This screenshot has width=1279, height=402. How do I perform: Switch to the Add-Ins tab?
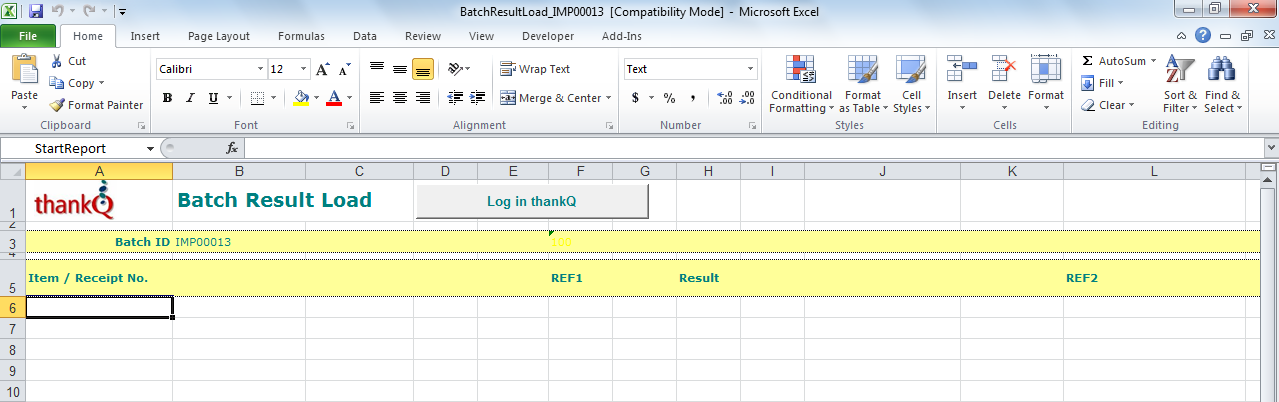click(622, 36)
